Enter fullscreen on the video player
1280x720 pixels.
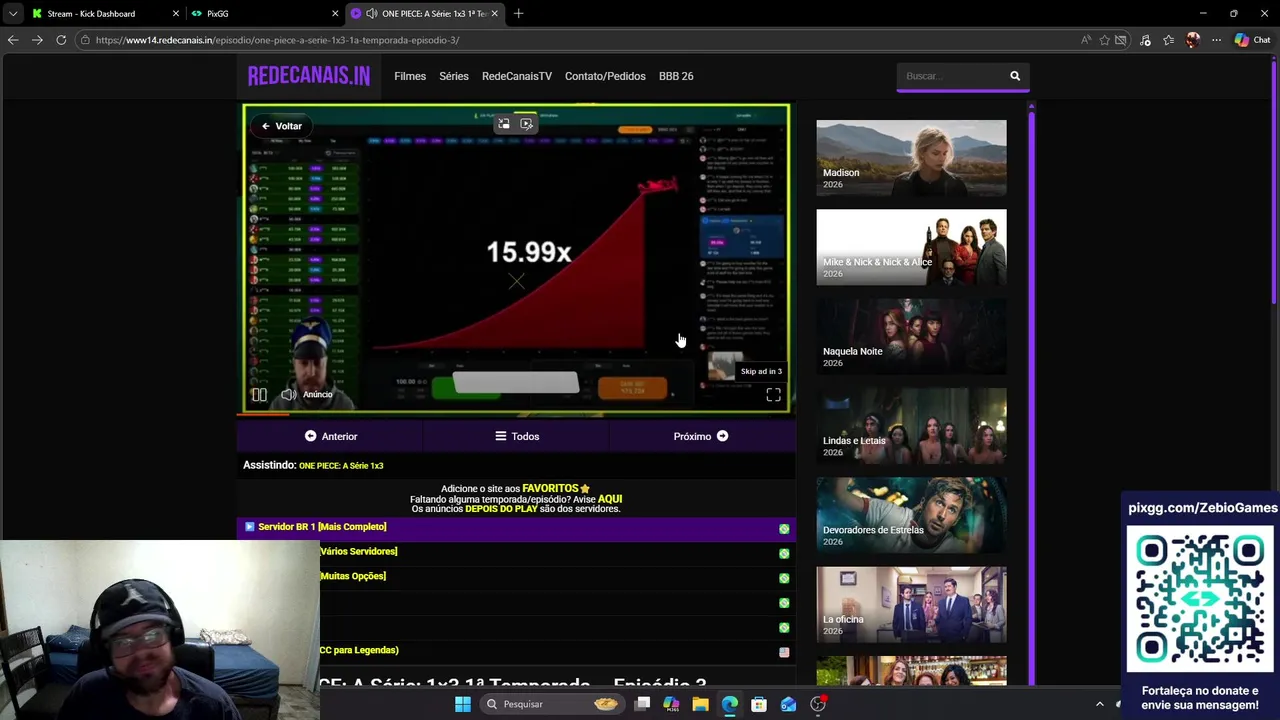(x=773, y=396)
